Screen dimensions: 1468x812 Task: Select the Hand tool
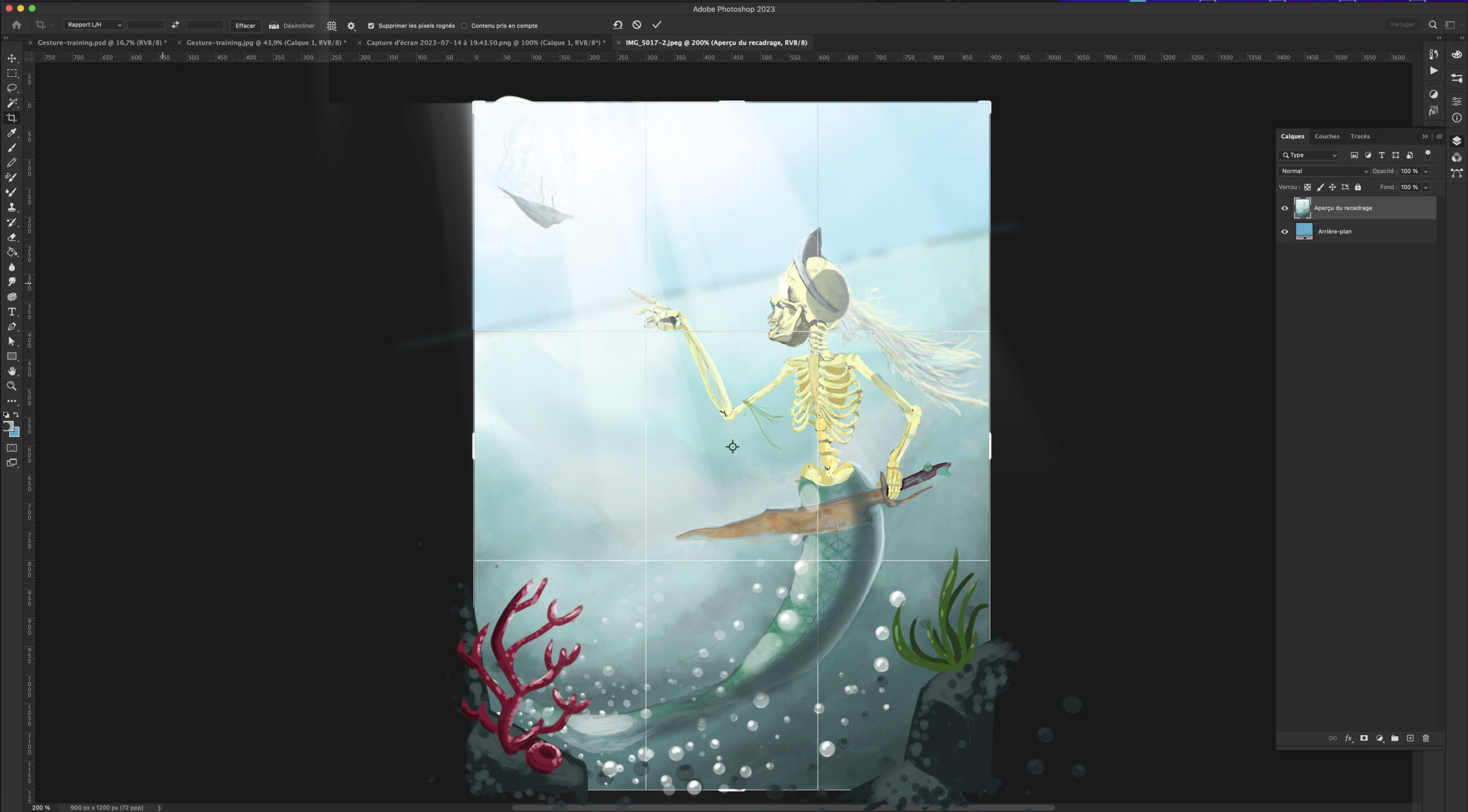point(11,372)
